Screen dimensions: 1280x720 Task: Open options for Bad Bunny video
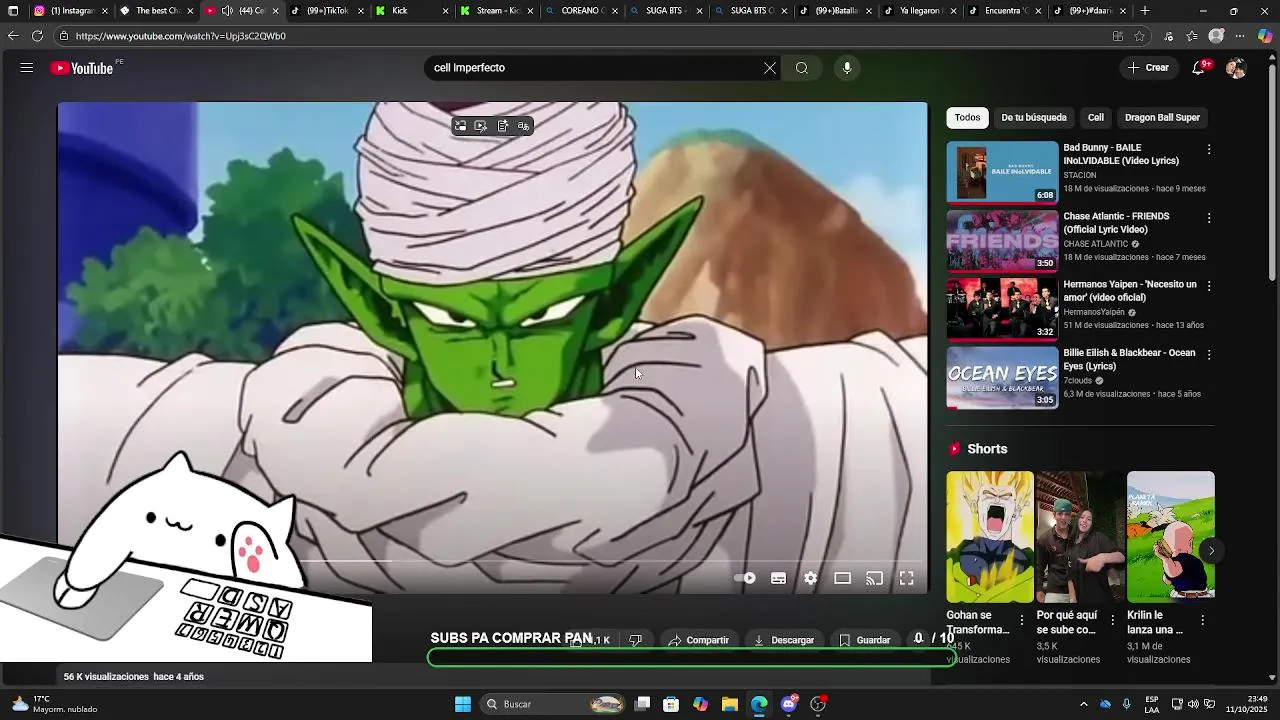pos(1209,150)
